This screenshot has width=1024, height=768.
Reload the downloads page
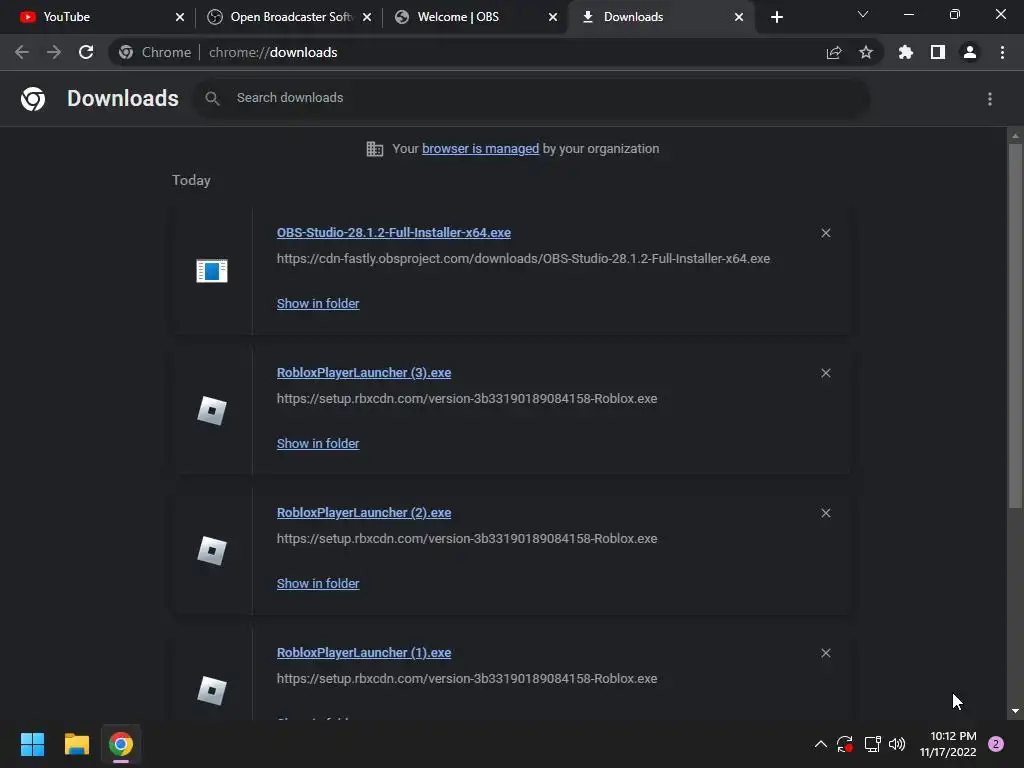(86, 52)
